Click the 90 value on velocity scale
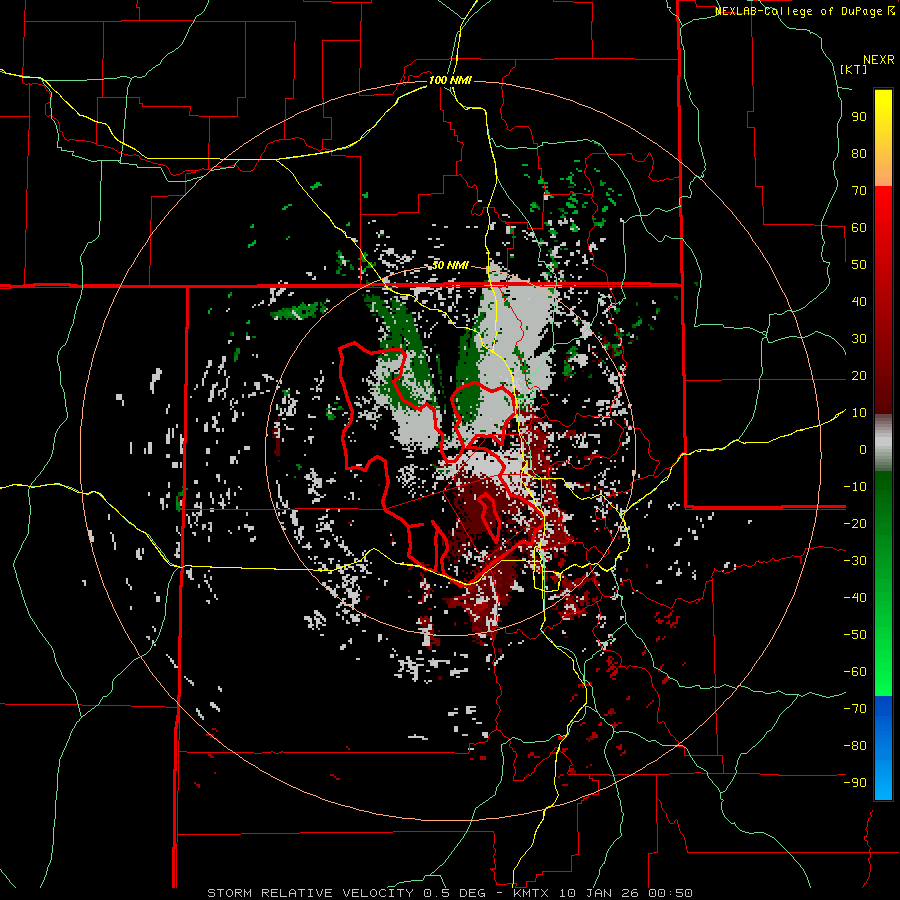The width and height of the screenshot is (900, 900). 859,117
